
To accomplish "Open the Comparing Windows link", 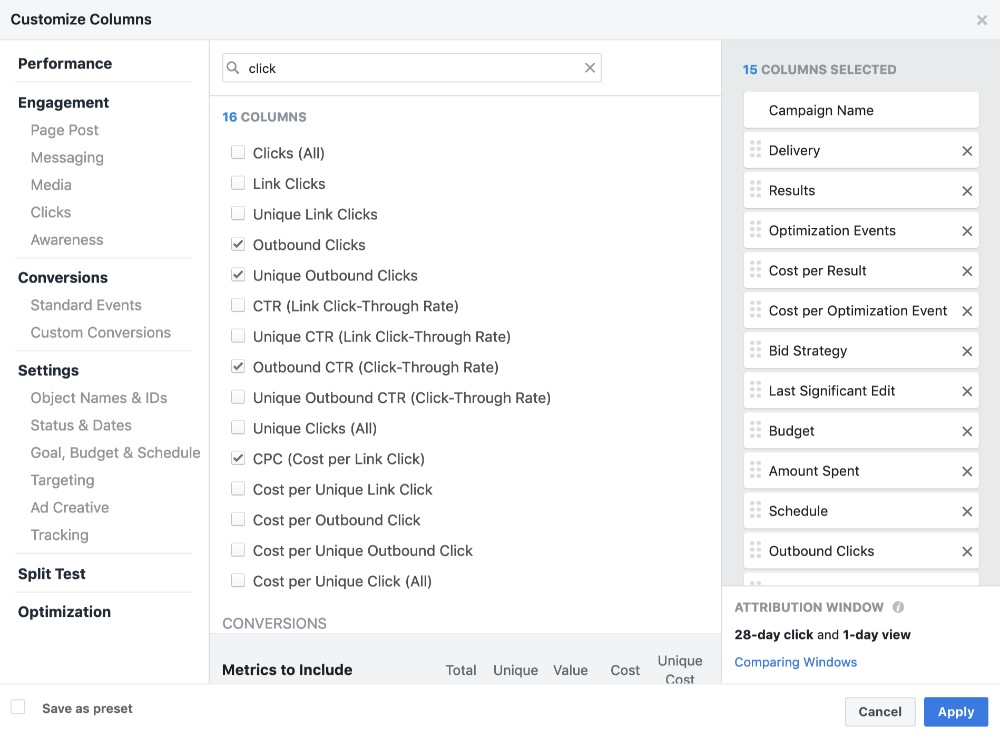I will point(795,662).
